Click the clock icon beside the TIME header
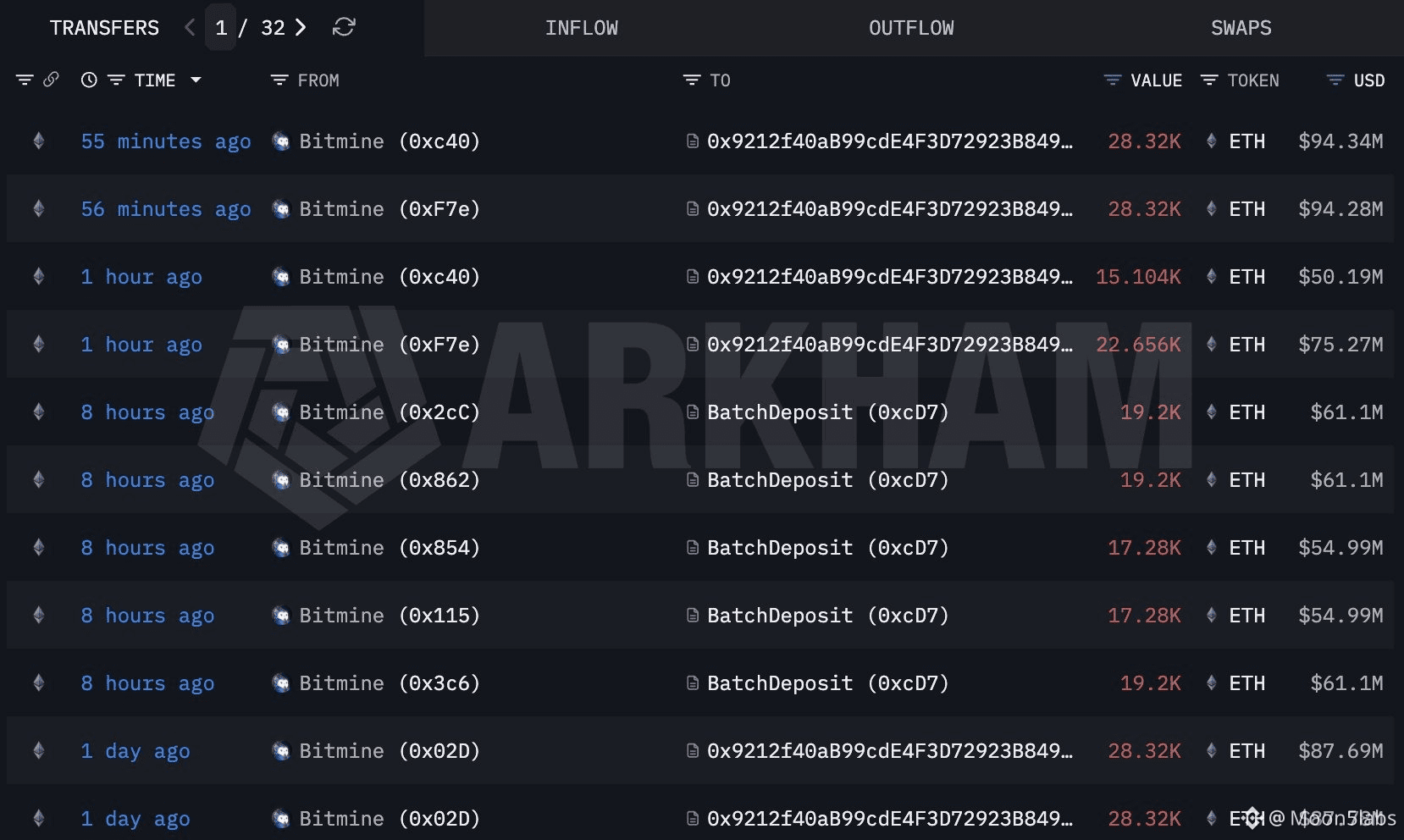Screen dimensions: 1404x840 [90, 80]
